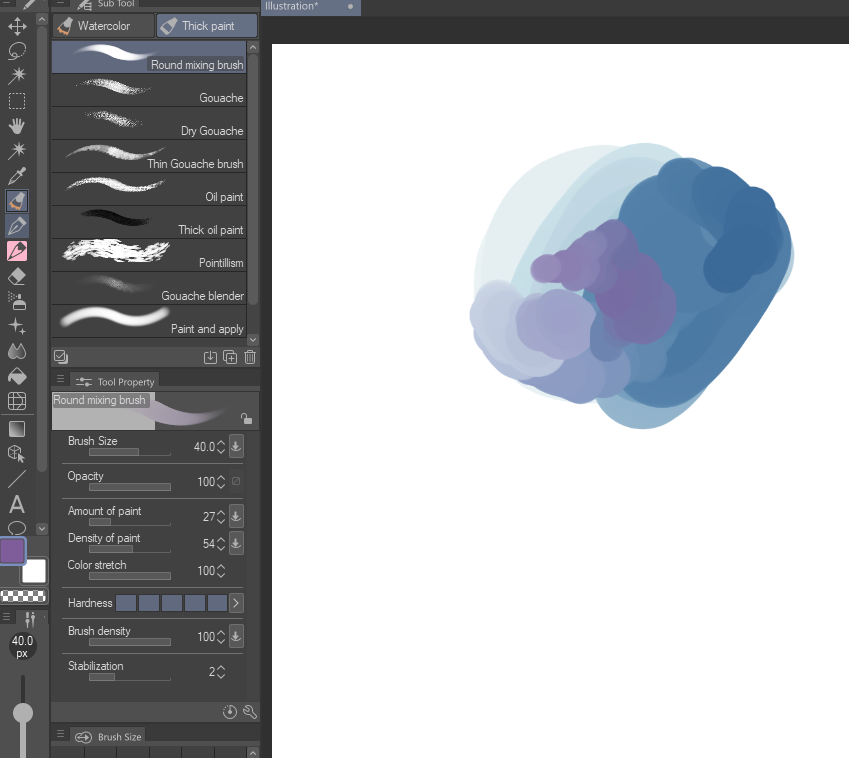Choose the Thin Gouache brush
849x758 pixels.
(x=149, y=156)
